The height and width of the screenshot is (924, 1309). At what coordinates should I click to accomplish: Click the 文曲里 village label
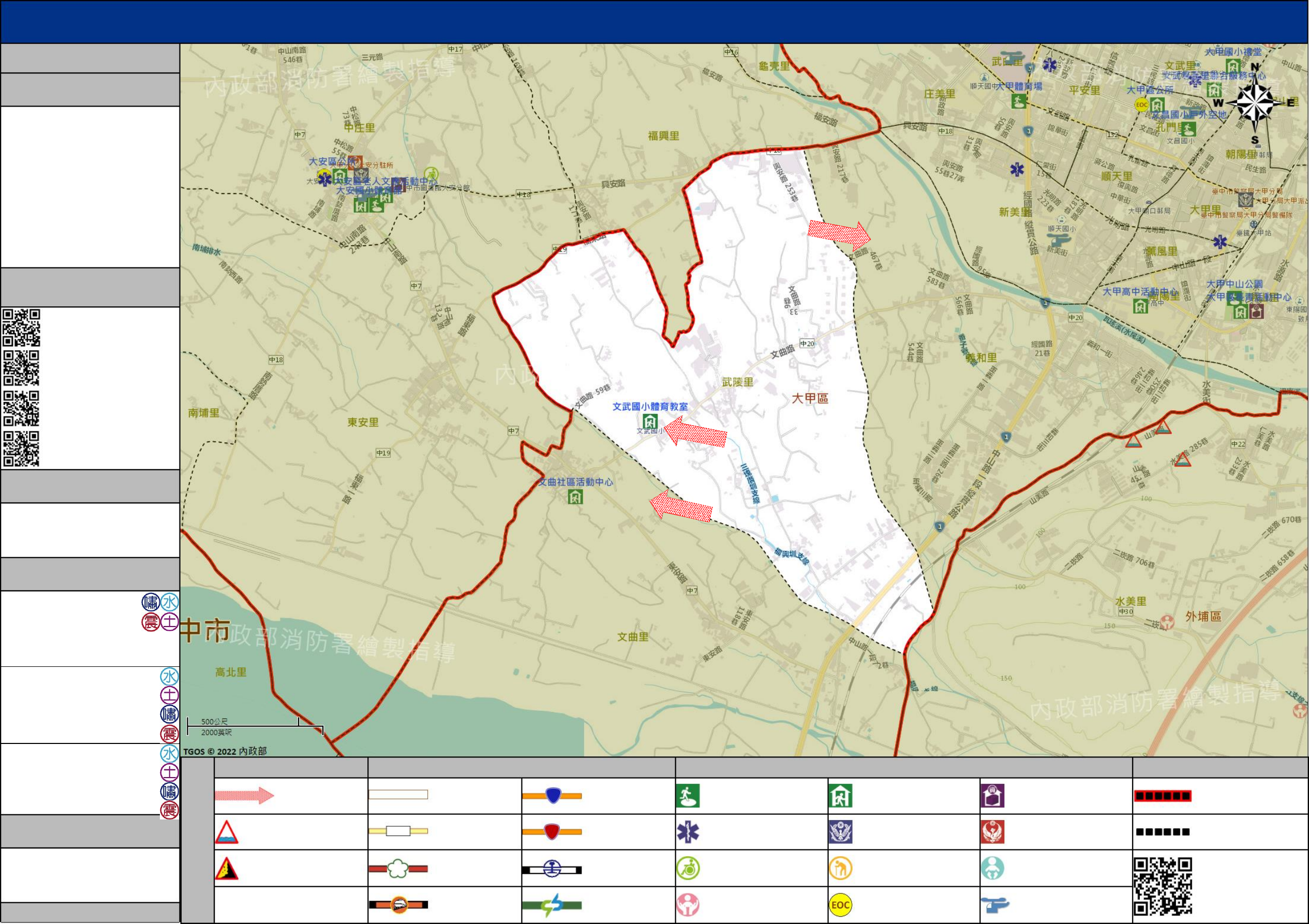click(633, 637)
